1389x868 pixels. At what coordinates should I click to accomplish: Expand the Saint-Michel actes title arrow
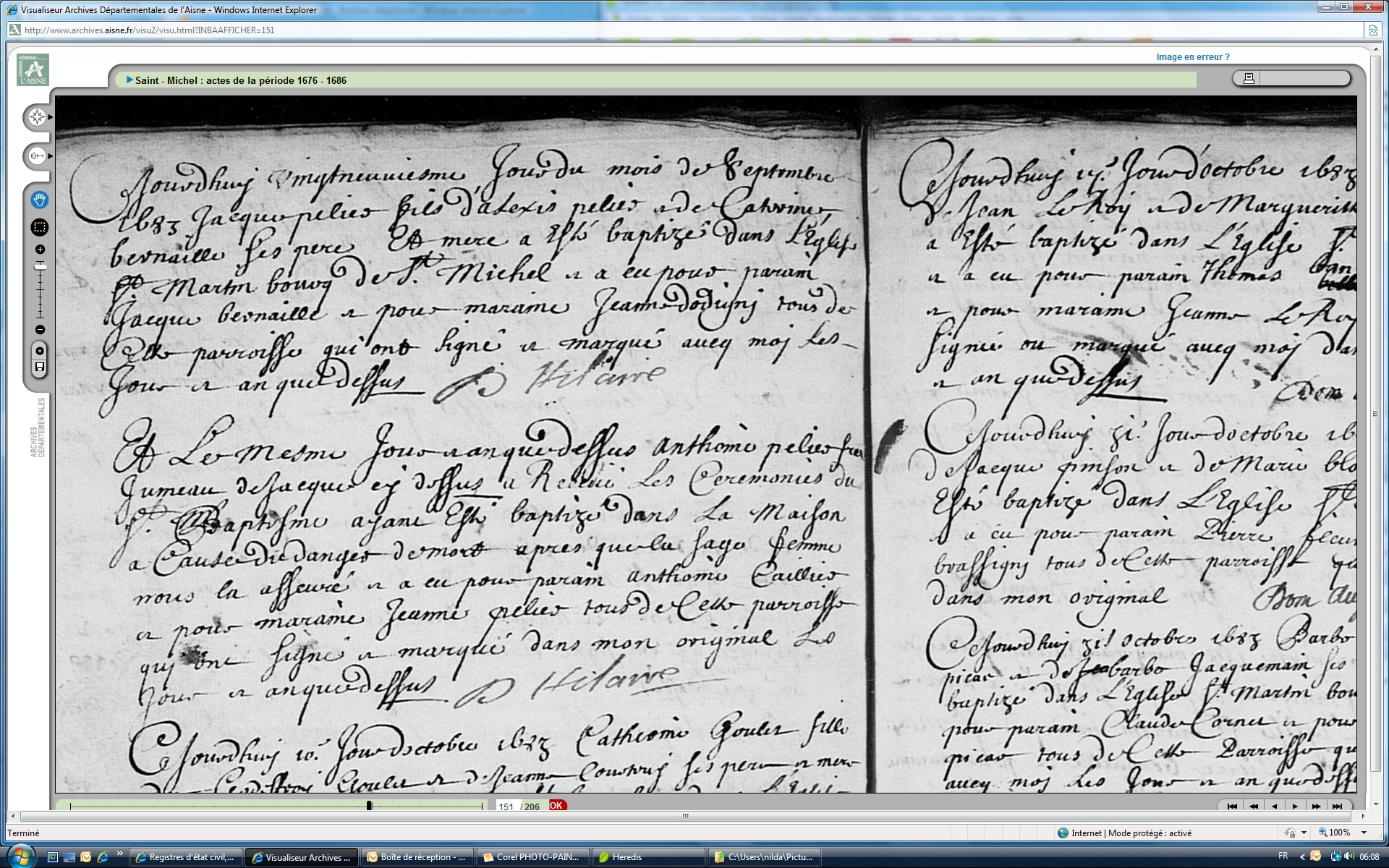click(x=129, y=80)
